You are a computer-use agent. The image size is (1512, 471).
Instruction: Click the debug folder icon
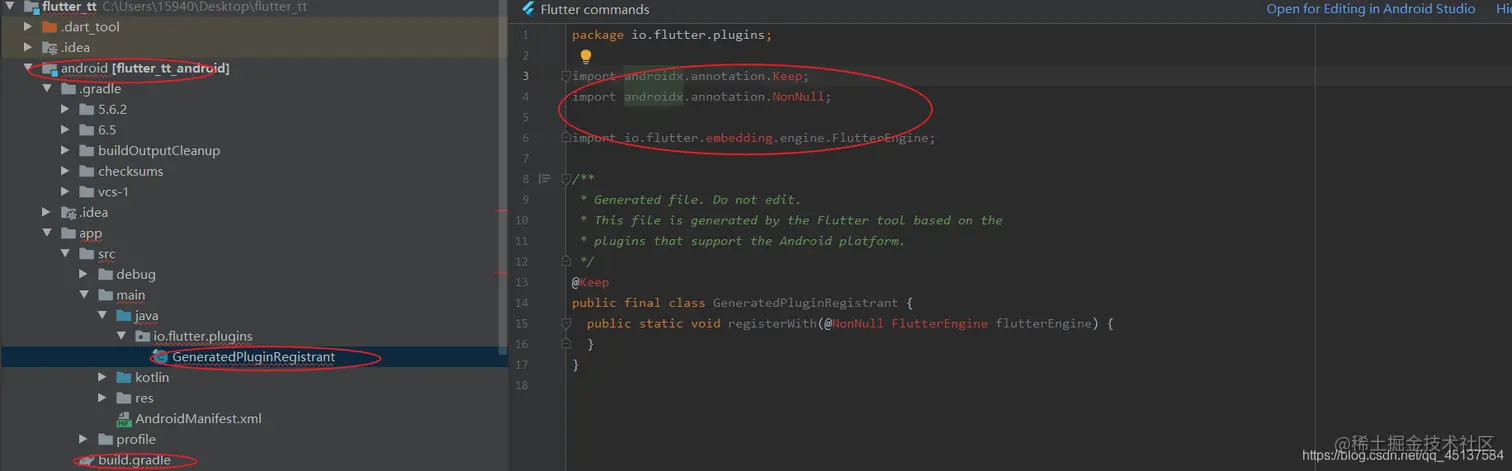pos(106,274)
